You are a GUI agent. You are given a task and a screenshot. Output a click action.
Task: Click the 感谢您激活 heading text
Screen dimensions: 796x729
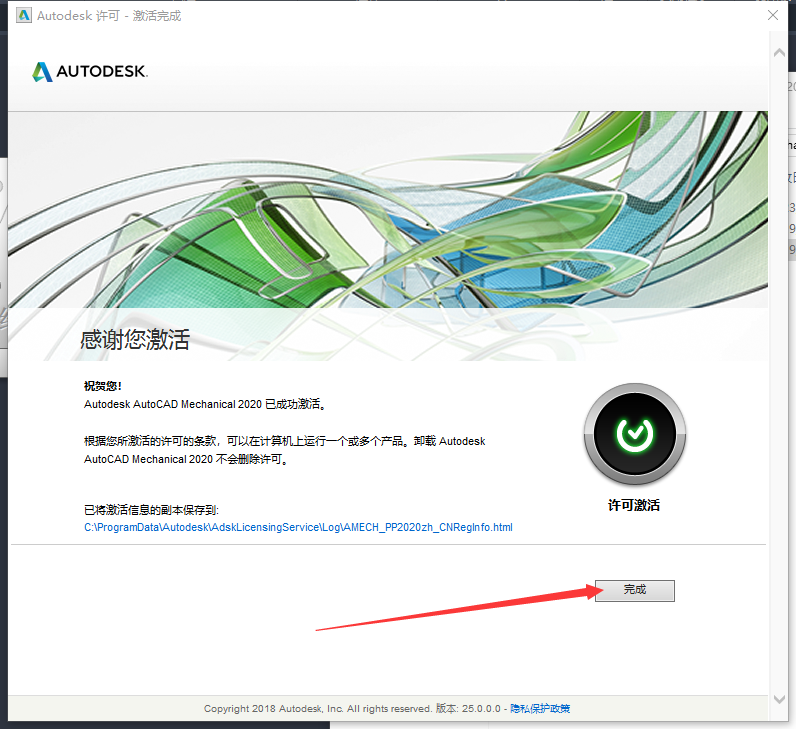pyautogui.click(x=135, y=339)
